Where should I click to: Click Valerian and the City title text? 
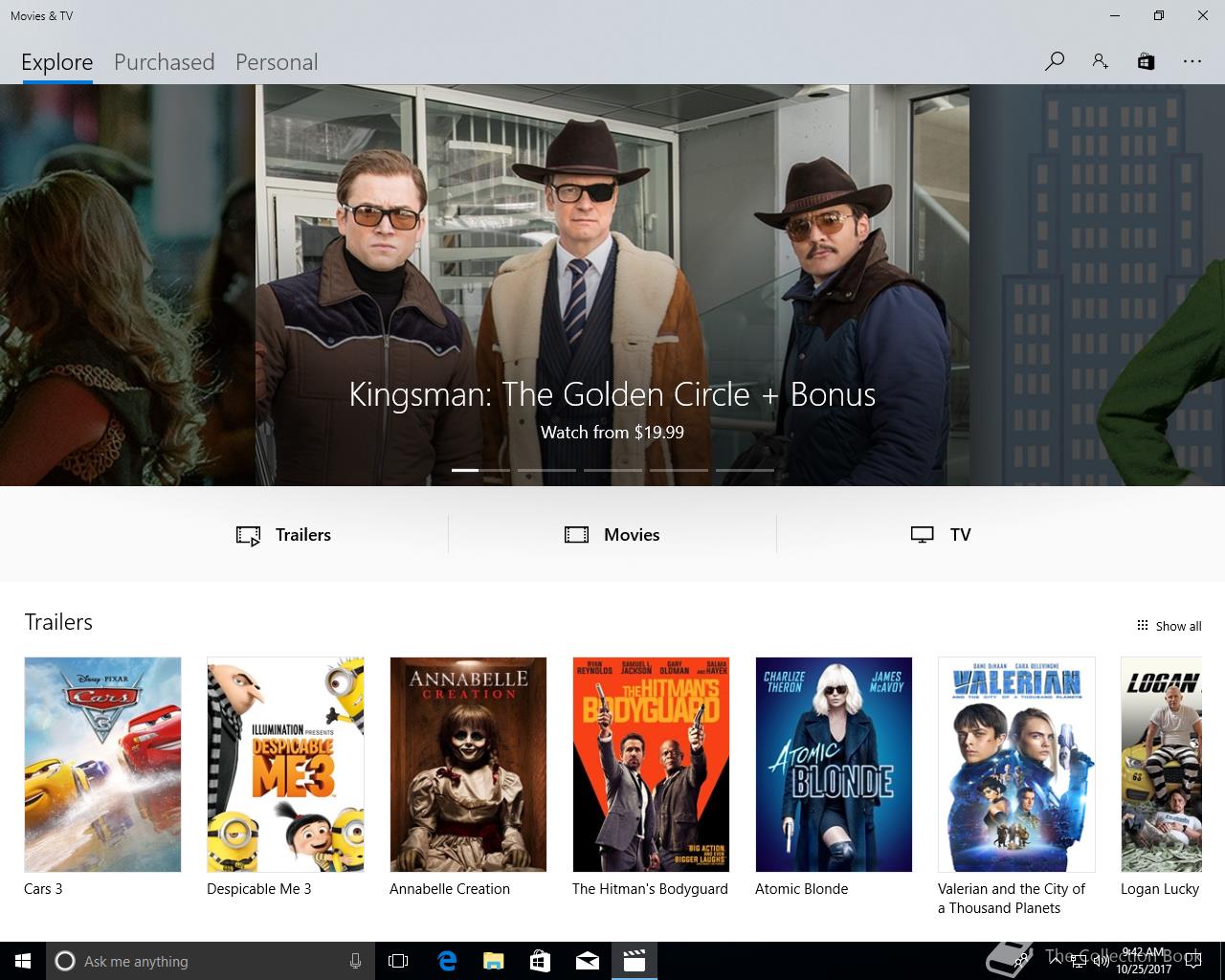tap(1012, 899)
